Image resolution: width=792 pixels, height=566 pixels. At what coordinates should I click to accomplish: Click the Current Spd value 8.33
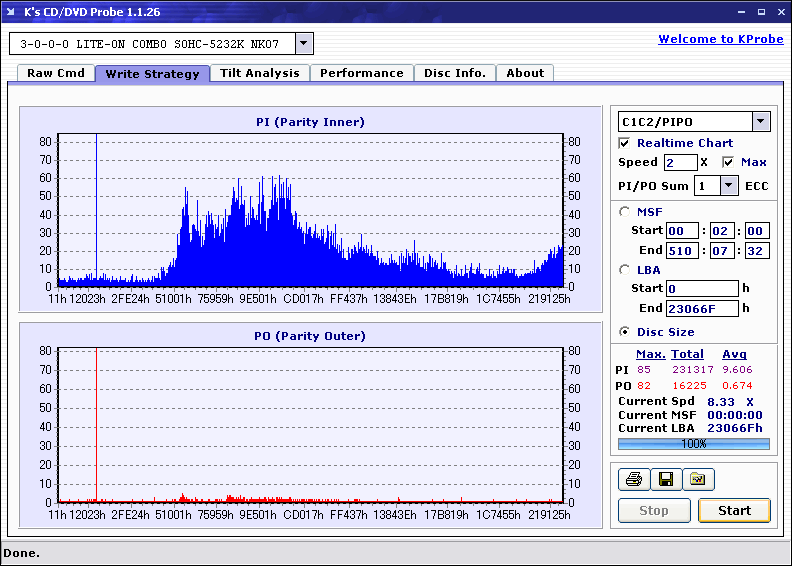[721, 402]
